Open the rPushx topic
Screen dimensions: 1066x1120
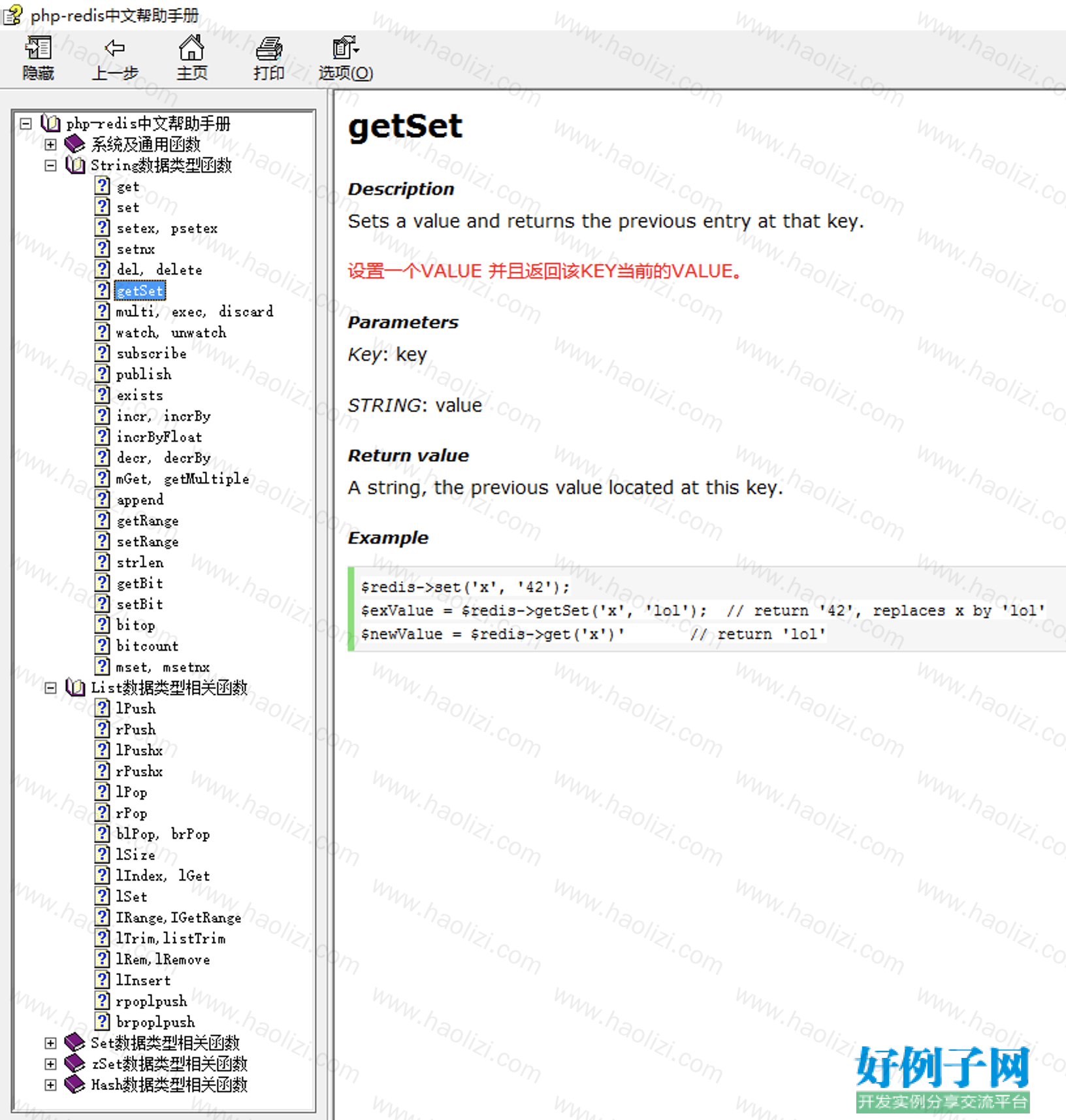tap(139, 771)
